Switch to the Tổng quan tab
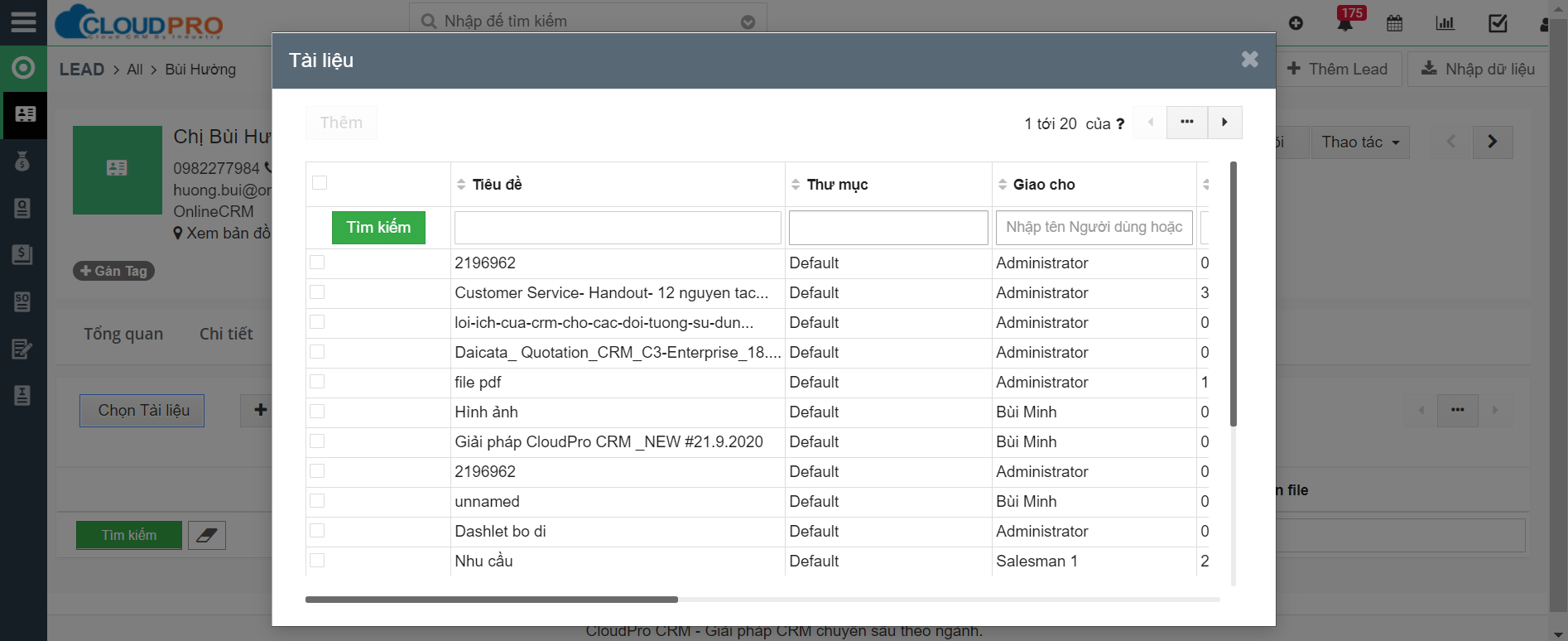Viewport: 1568px width, 641px height. pyautogui.click(x=123, y=334)
